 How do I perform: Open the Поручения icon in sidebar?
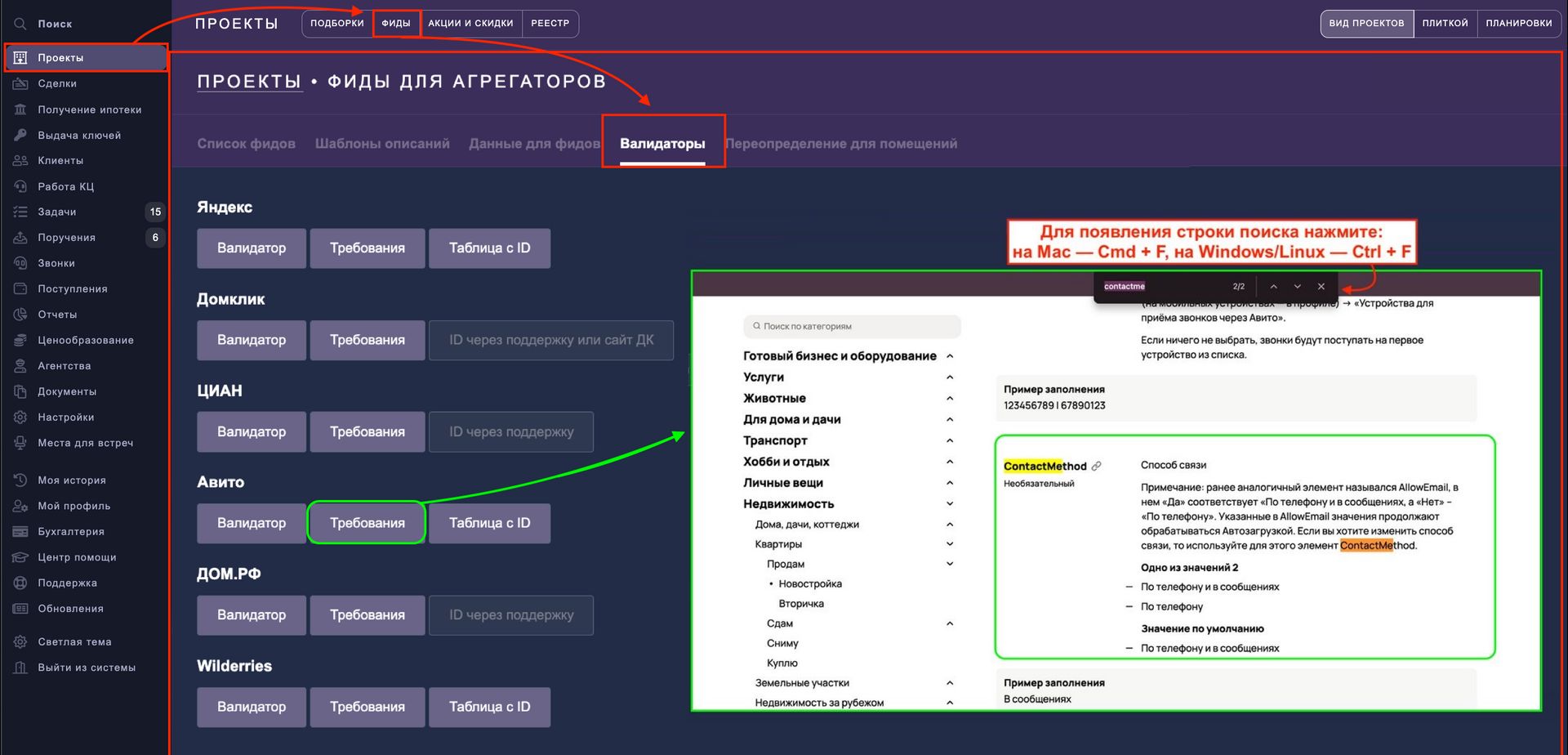tap(20, 237)
